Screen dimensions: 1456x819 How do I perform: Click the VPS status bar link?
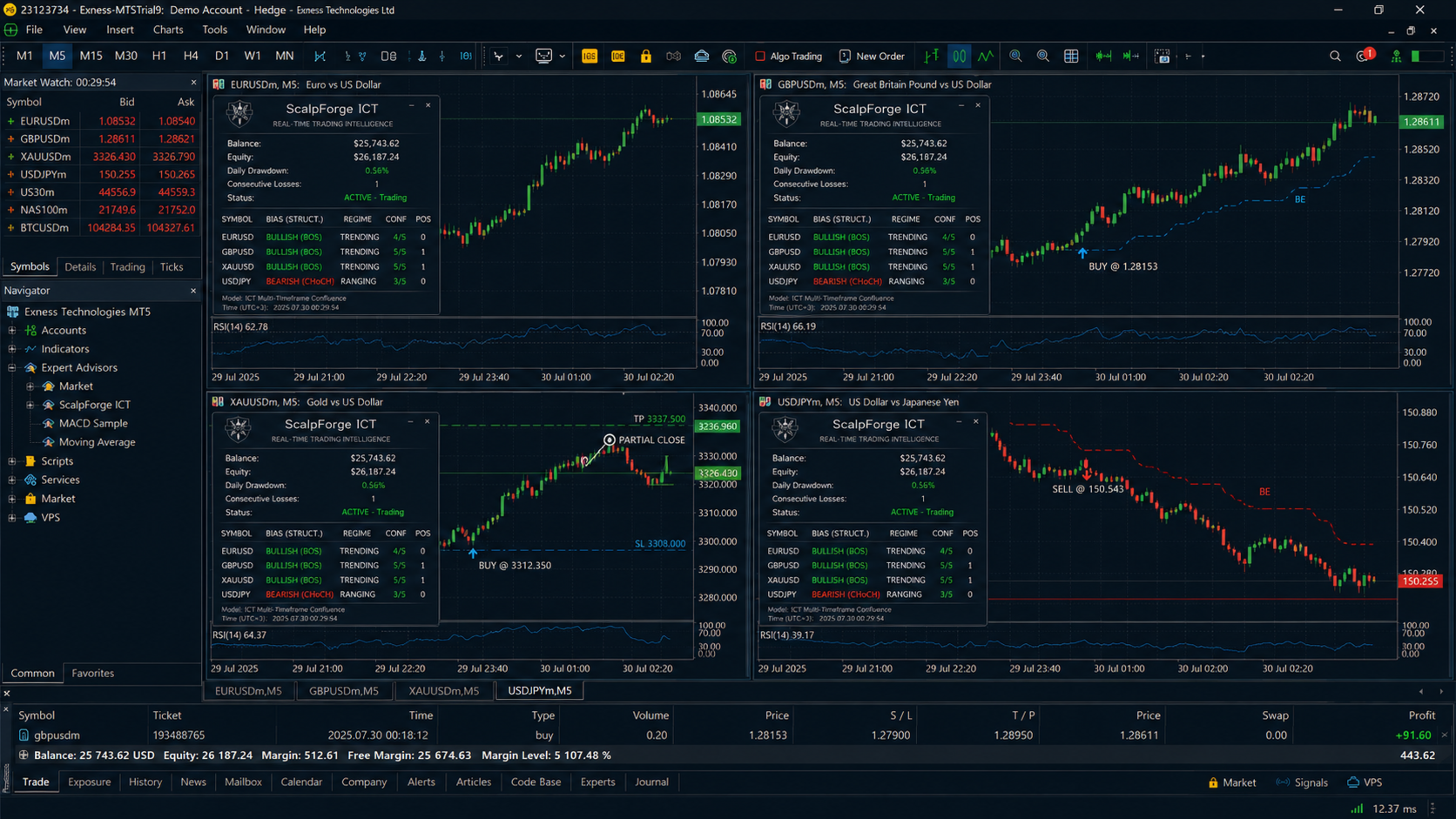[x=1365, y=782]
